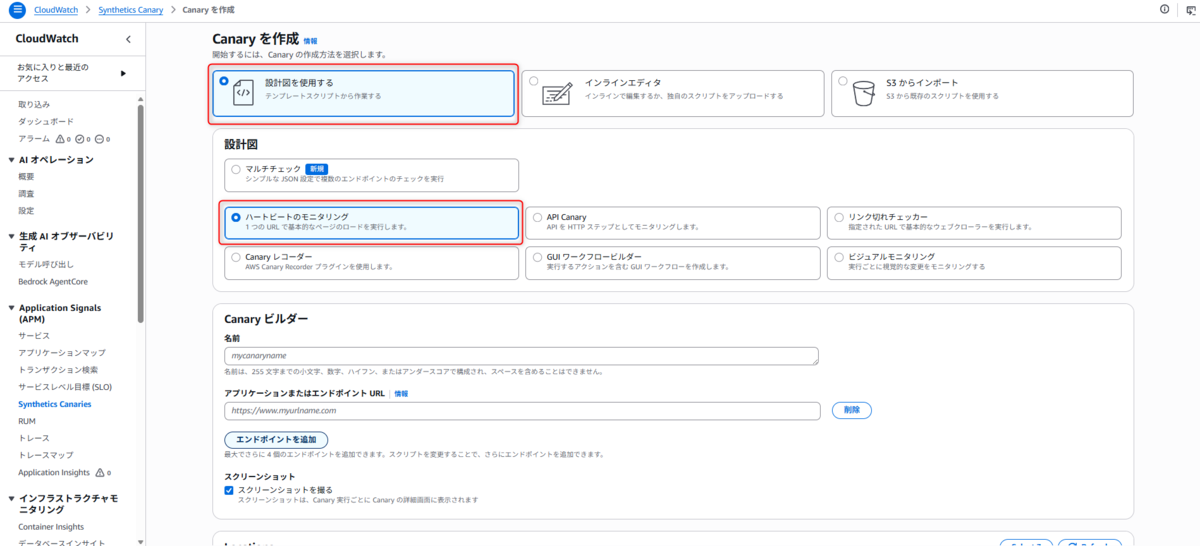The width and height of the screenshot is (1200, 546).
Task: Open サービス under Application Signals
Action: click(34, 336)
